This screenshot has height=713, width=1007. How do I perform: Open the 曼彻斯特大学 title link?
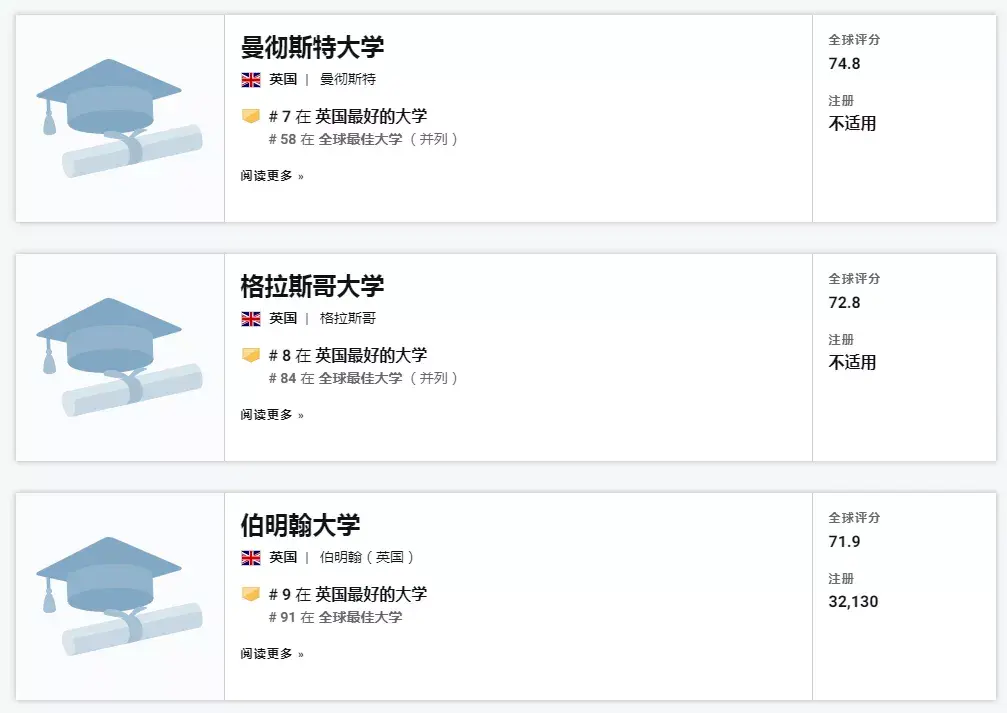[312, 48]
